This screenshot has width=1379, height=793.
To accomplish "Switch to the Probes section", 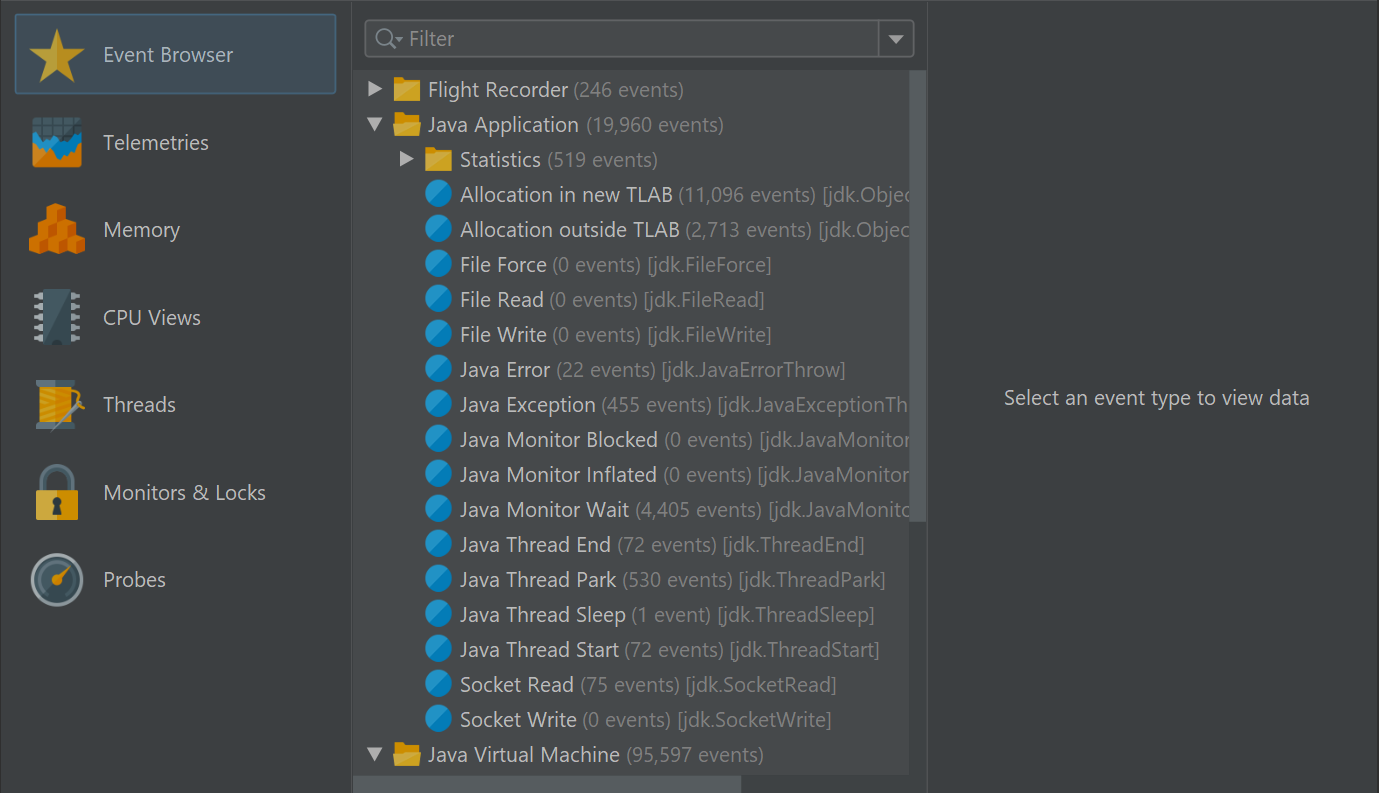I will pos(175,580).
